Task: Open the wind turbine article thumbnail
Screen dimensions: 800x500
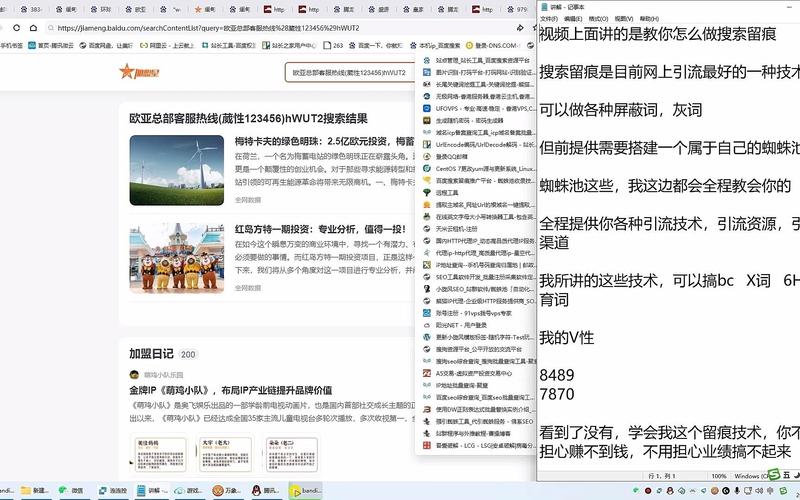Action: (x=177, y=170)
